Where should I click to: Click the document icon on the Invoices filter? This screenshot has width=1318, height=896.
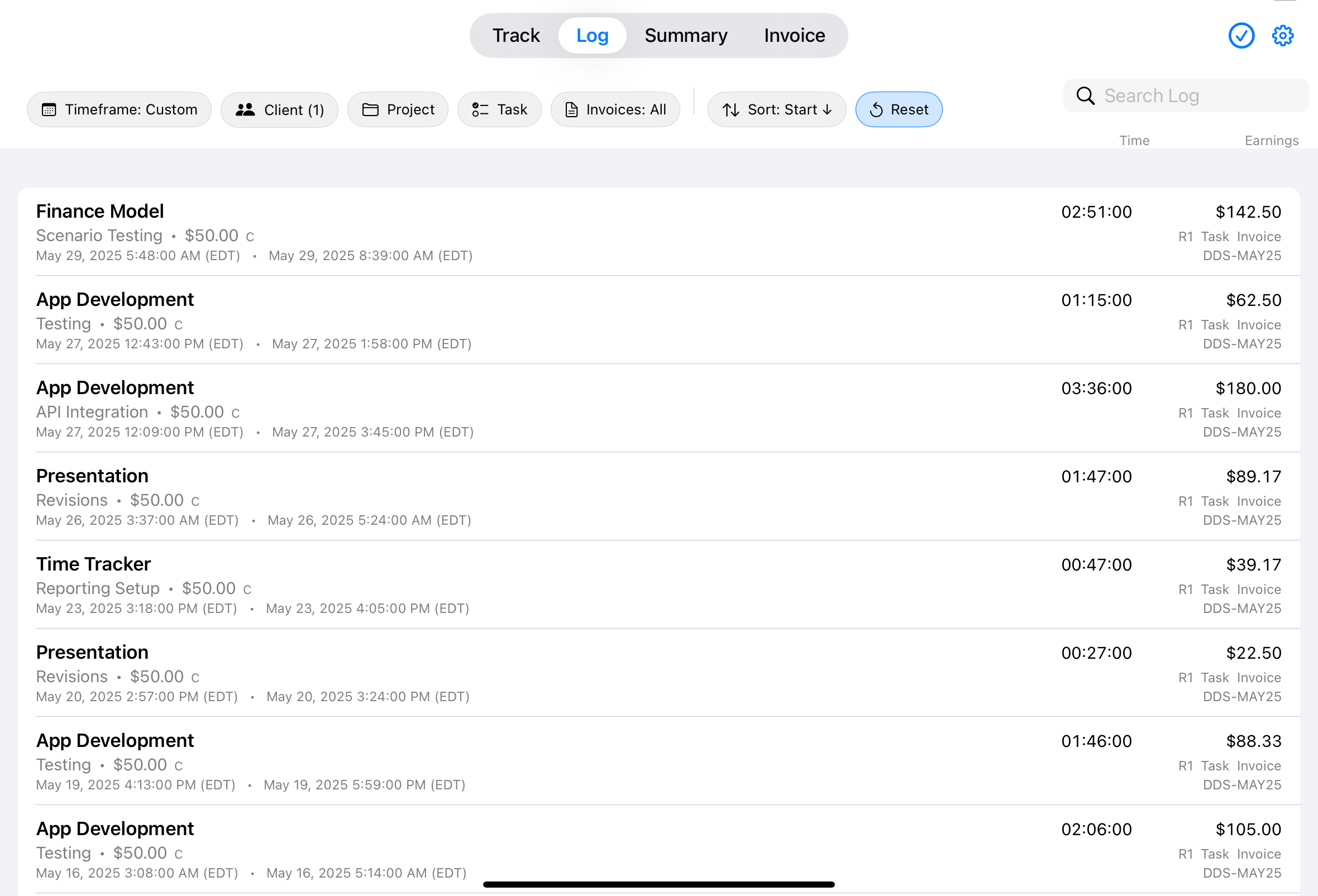pos(570,109)
